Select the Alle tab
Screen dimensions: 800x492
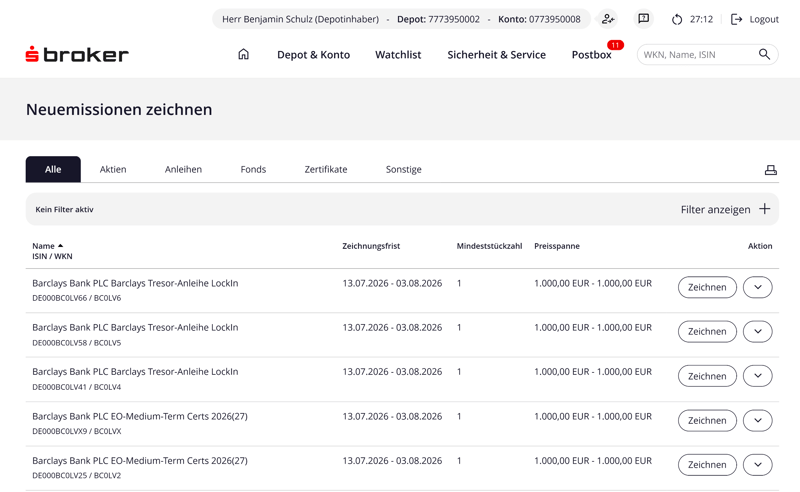[53, 169]
